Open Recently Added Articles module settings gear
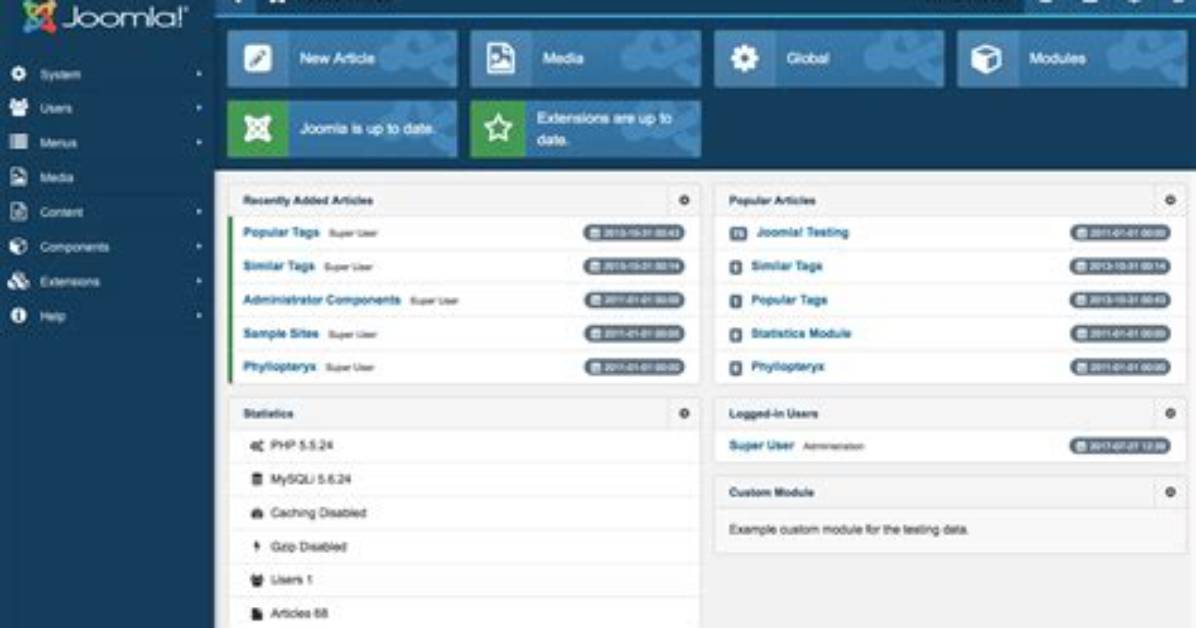This screenshot has width=1196, height=628. coord(684,200)
